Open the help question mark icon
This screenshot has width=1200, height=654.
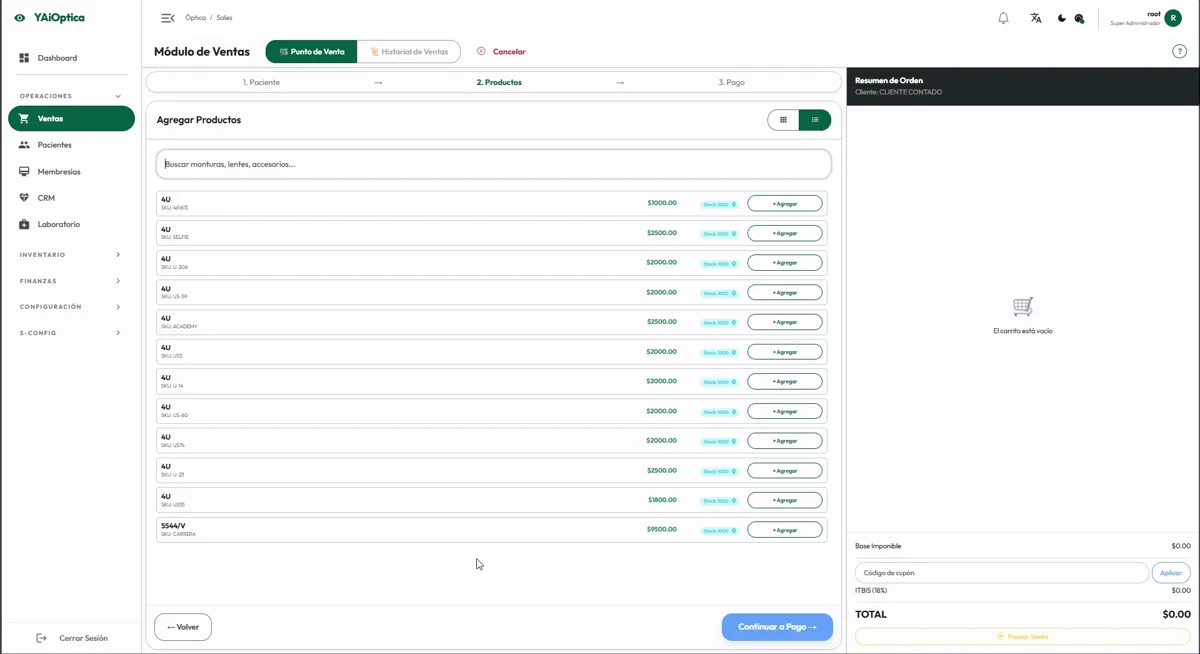point(1179,52)
